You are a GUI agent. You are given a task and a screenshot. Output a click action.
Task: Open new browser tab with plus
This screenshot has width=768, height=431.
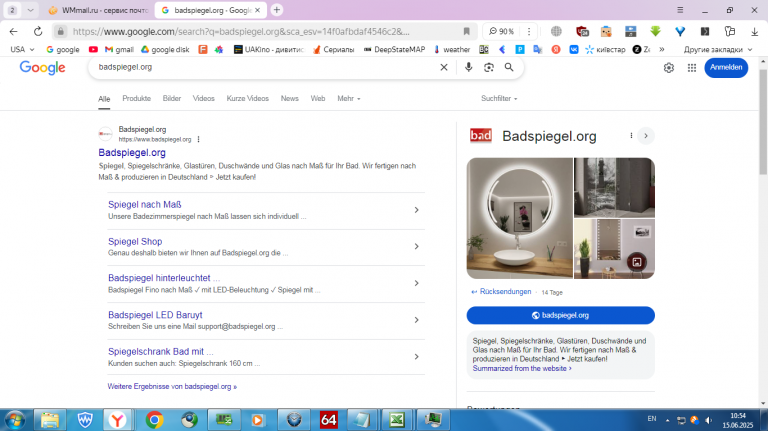tap(277, 10)
